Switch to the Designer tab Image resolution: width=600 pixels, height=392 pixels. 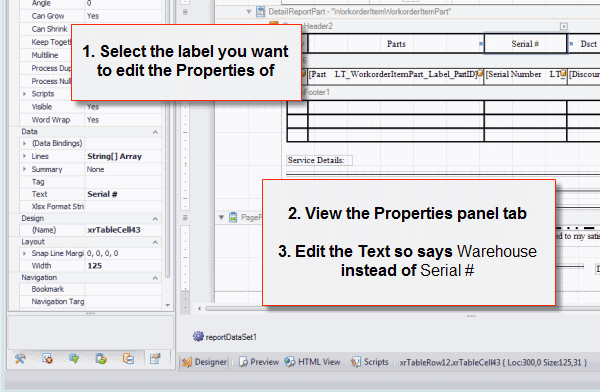point(204,362)
